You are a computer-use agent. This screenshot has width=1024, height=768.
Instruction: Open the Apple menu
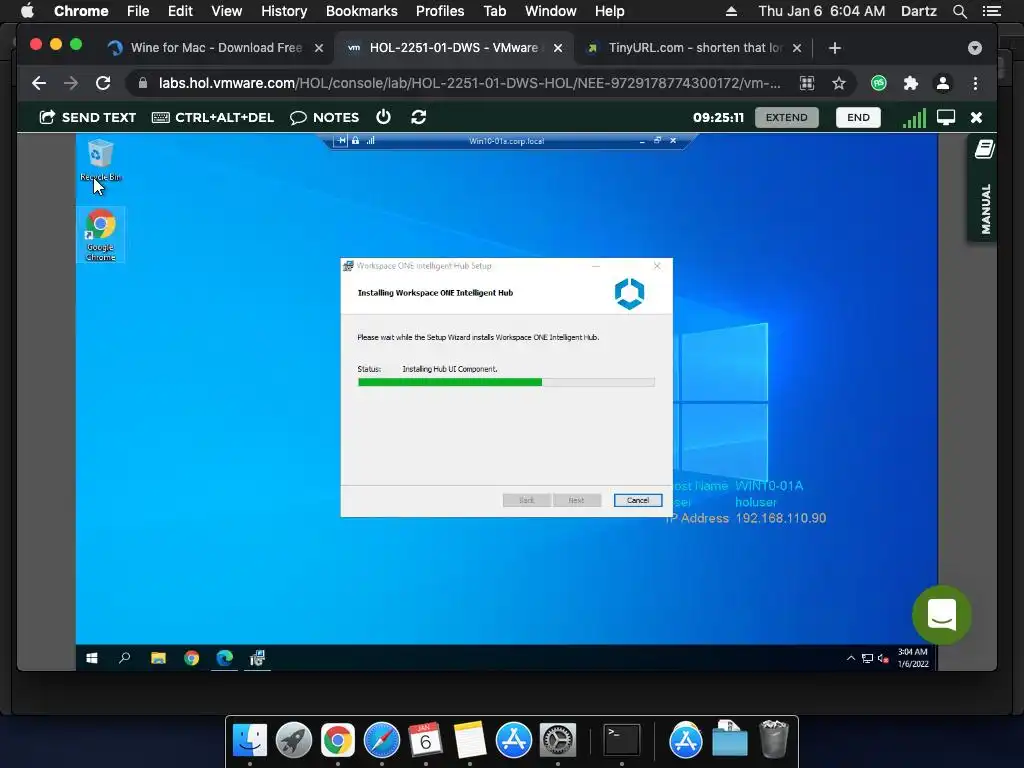point(27,11)
